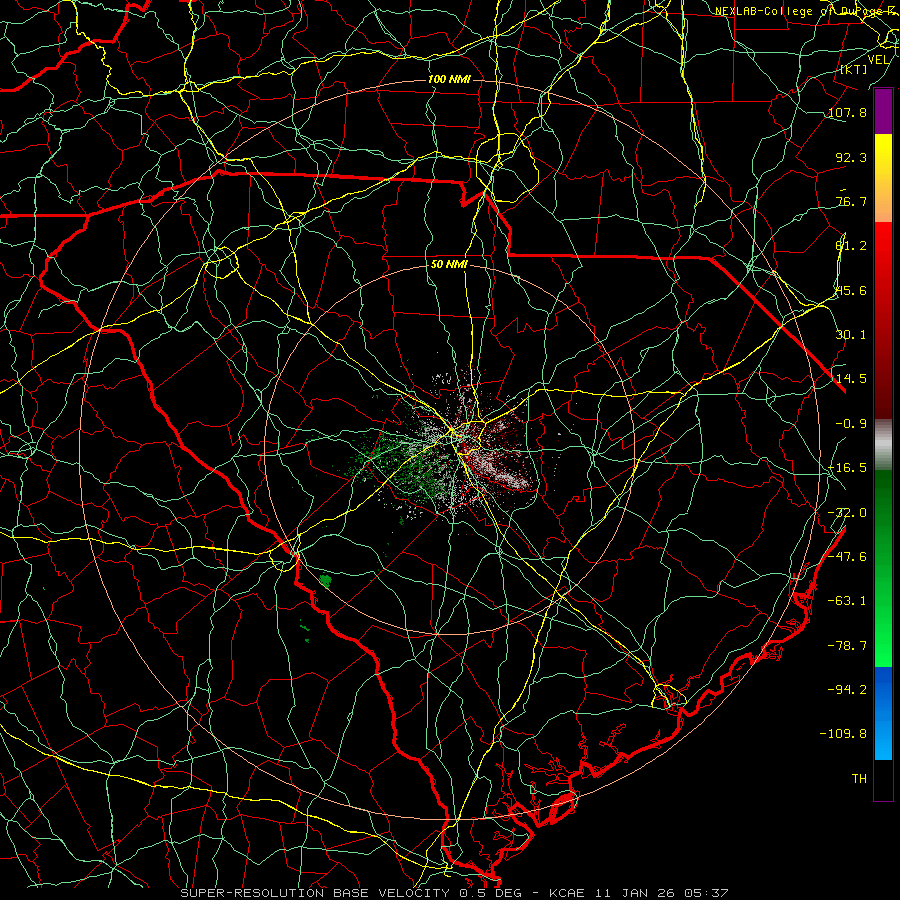This screenshot has height=900, width=900.
Task: Click the 100 NMI range ring label
Action: (449, 79)
